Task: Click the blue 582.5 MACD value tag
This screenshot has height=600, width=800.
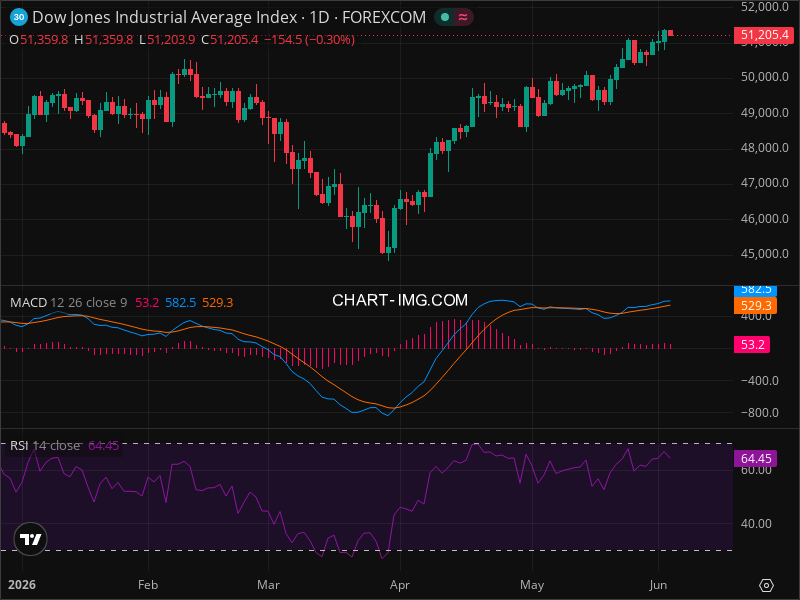Action: [x=756, y=290]
